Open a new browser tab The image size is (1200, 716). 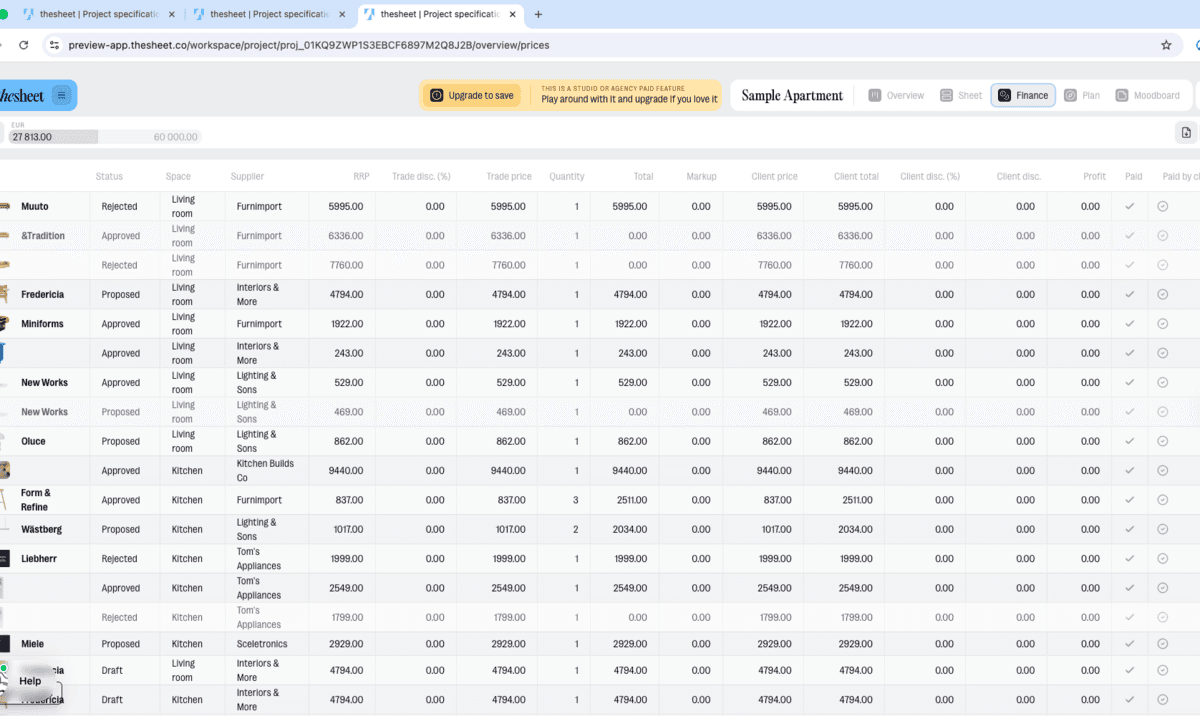click(538, 14)
